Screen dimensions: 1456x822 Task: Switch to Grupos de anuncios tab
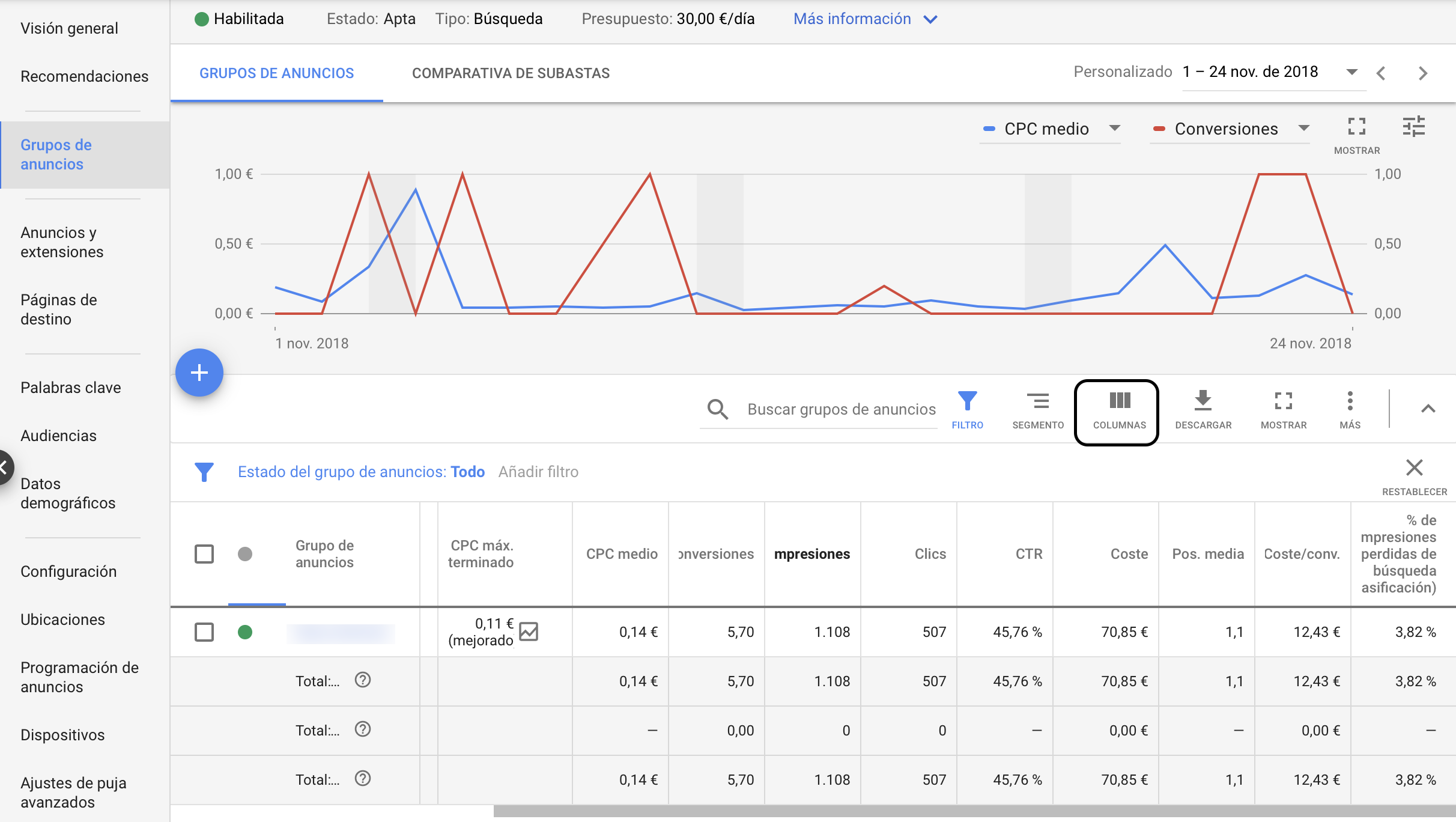pos(277,73)
